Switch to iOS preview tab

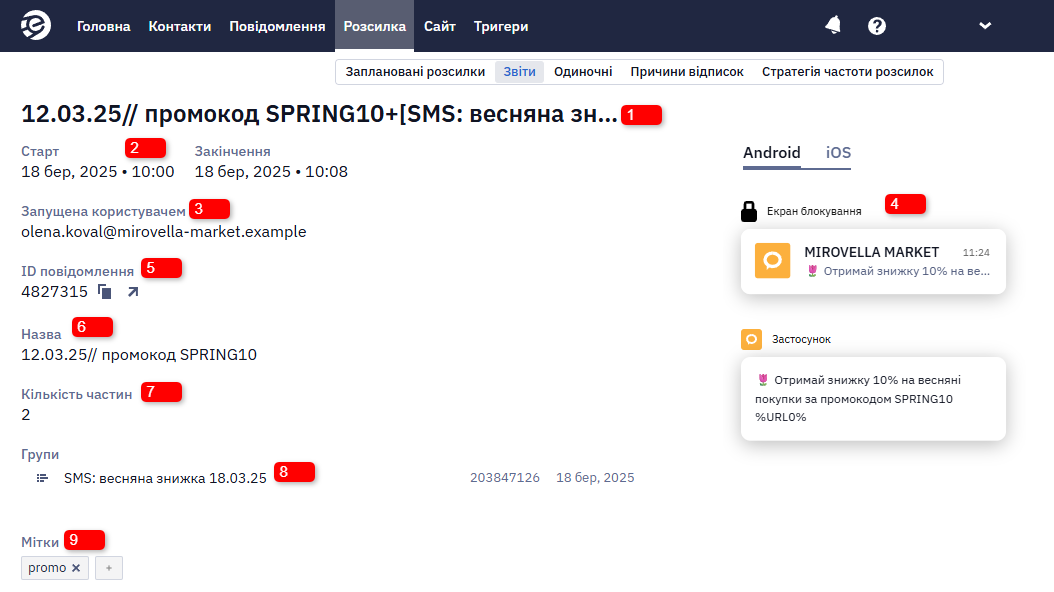[x=838, y=153]
